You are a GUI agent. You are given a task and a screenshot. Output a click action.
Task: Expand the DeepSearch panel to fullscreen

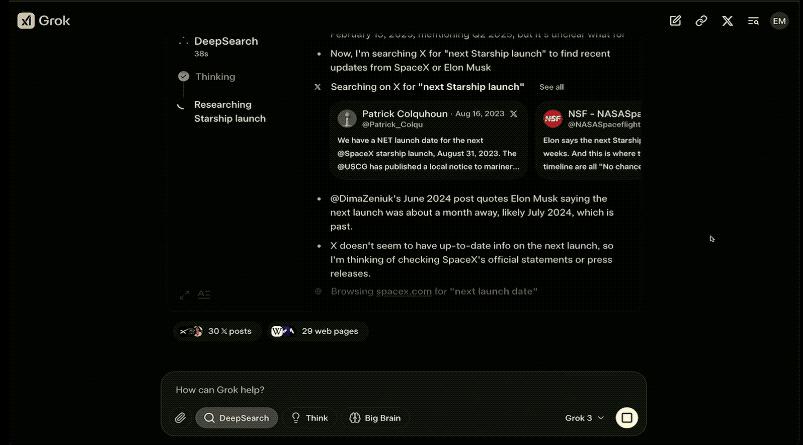point(184,295)
